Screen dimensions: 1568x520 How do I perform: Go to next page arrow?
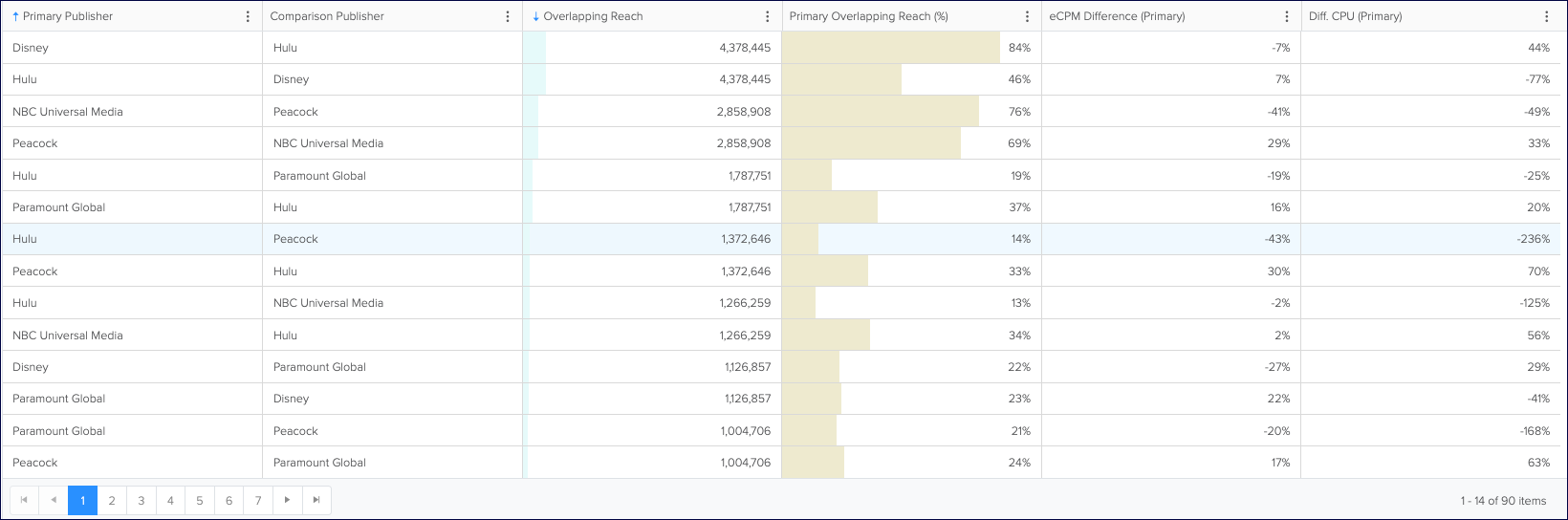[x=287, y=500]
